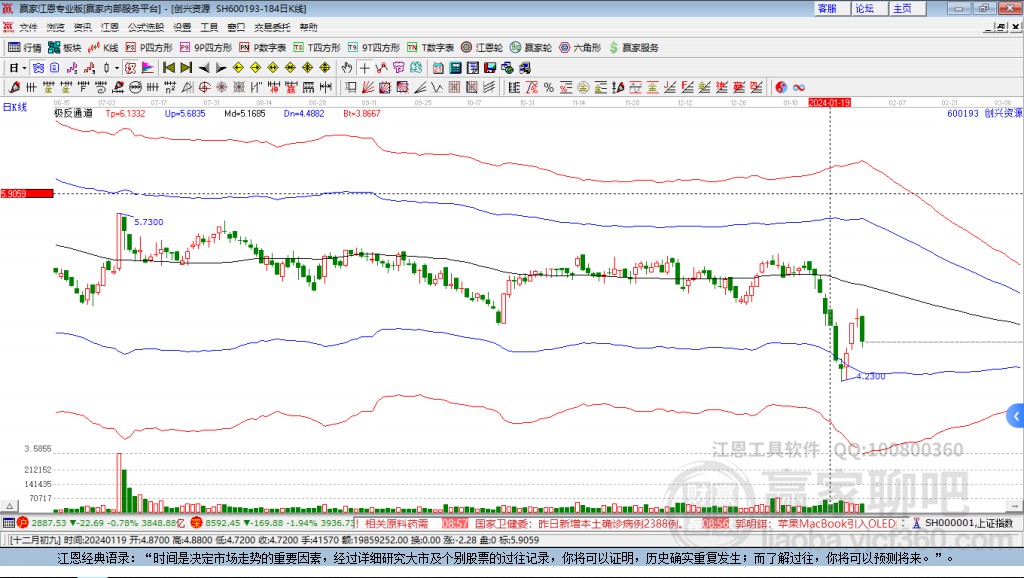The width and height of the screenshot is (1024, 578).
Task: Open the 六角形 hexagon tool
Action: (x=580, y=48)
